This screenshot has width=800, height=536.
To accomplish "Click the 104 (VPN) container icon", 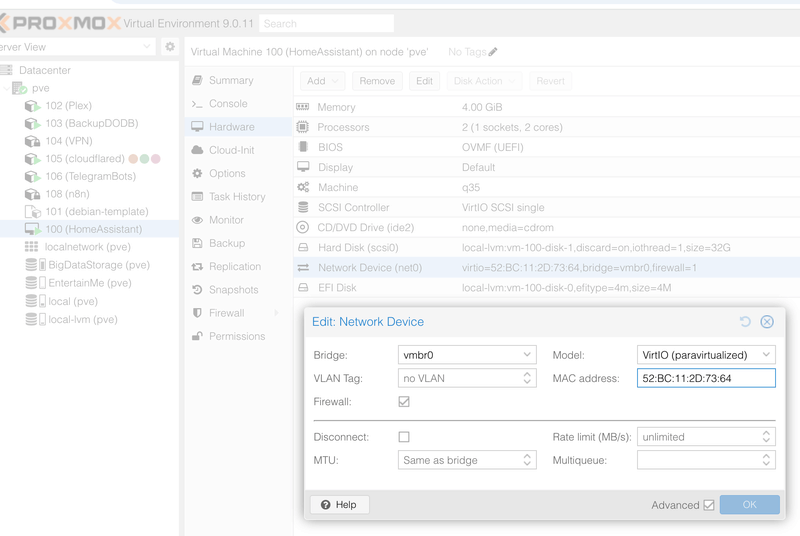I will (33, 141).
